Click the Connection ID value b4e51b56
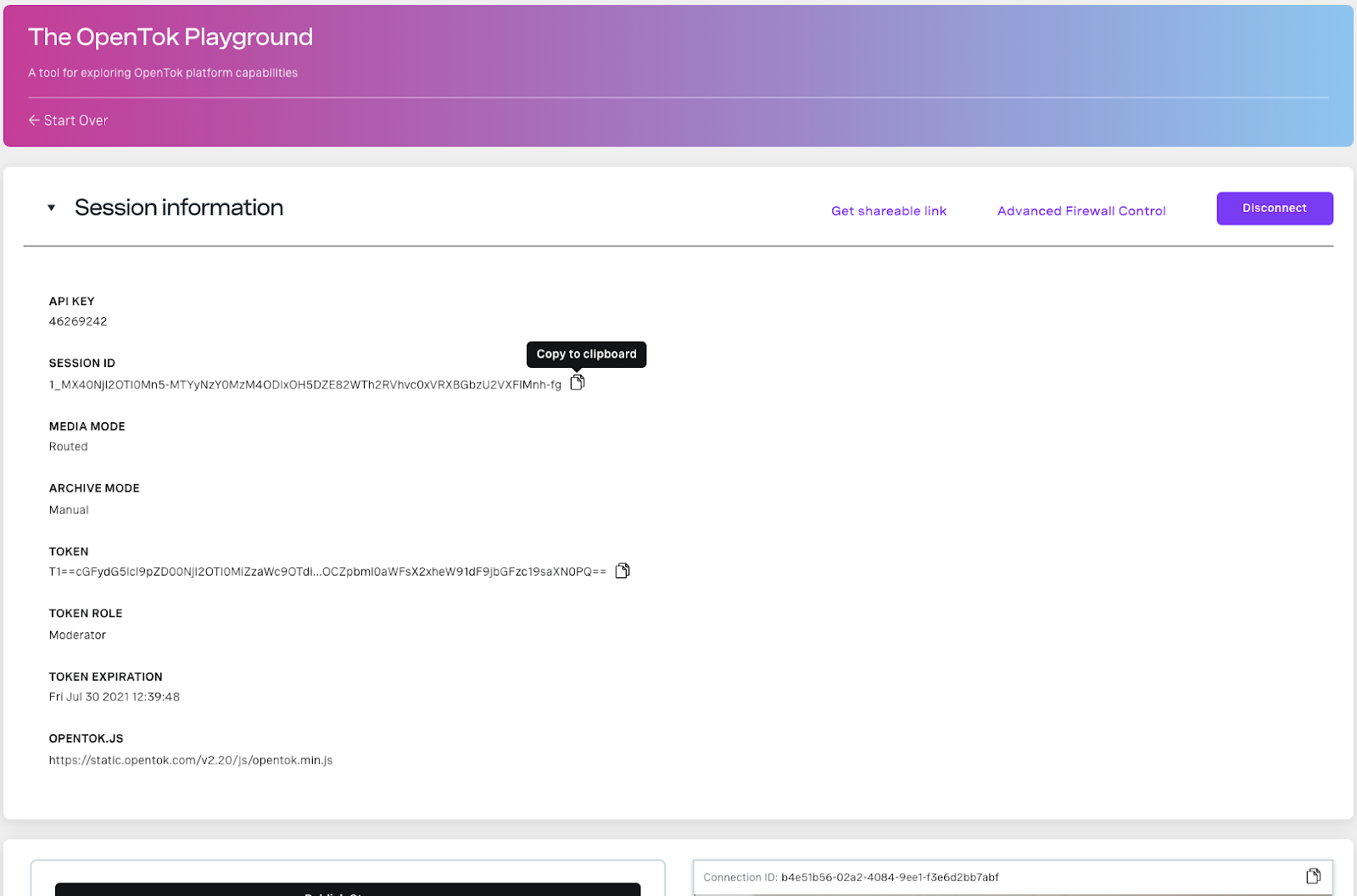 point(890,877)
